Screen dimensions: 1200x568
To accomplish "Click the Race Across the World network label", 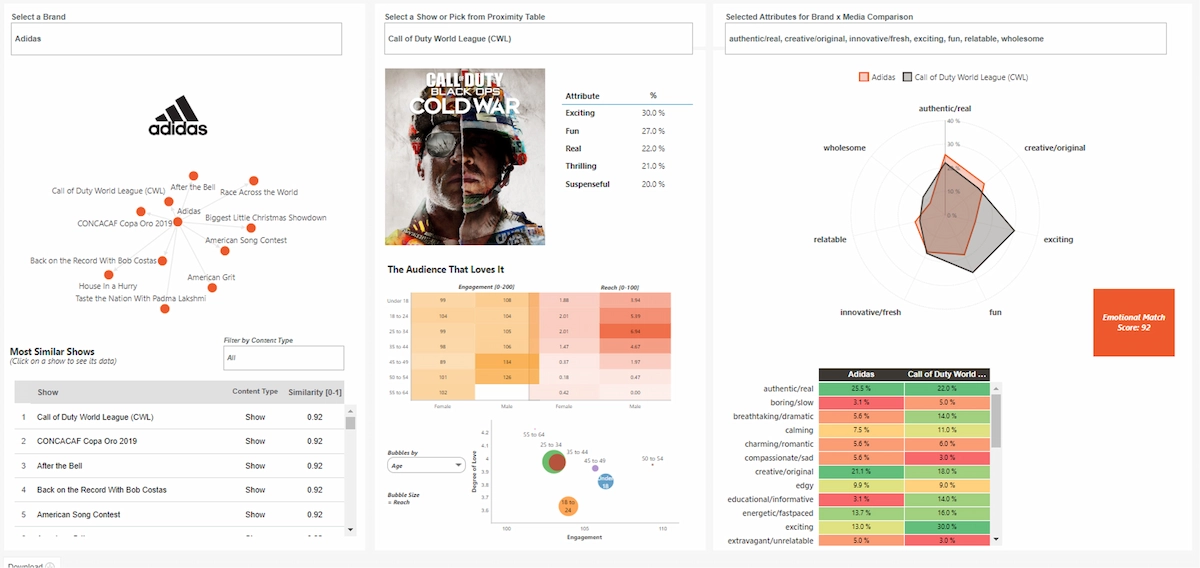I will pyautogui.click(x=259, y=192).
